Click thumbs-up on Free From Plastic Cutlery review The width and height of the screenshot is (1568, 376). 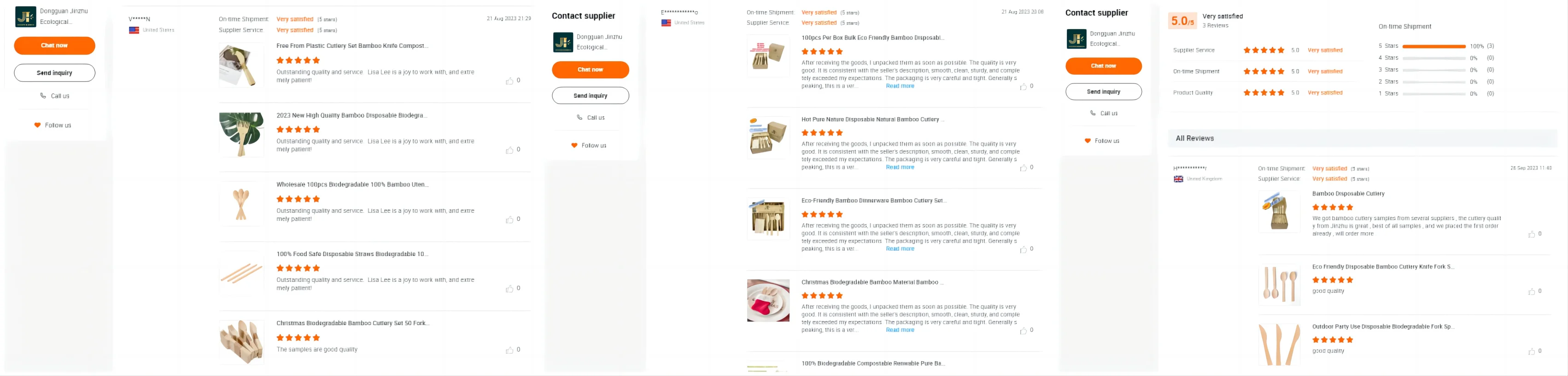tap(509, 81)
